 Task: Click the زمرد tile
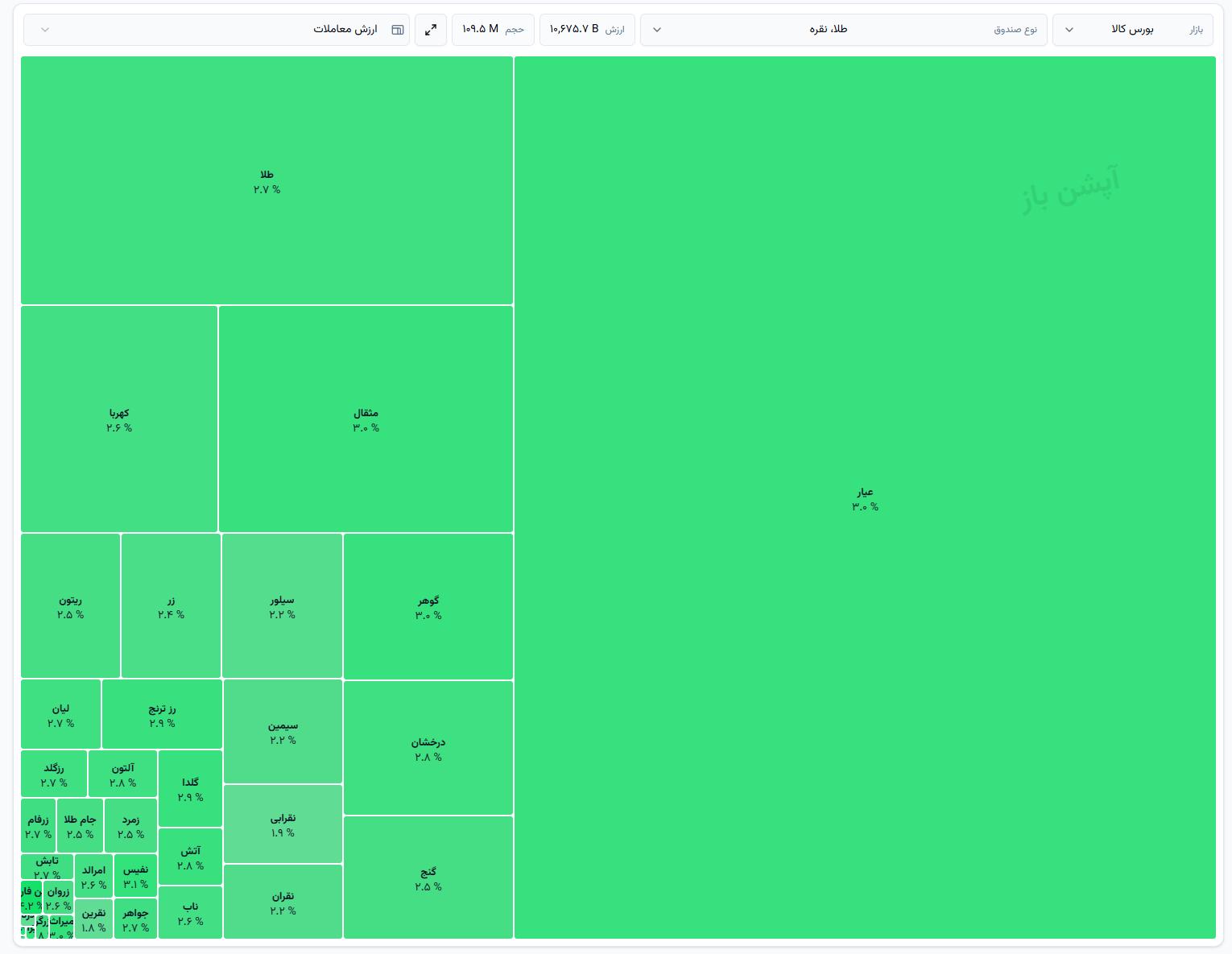point(130,826)
